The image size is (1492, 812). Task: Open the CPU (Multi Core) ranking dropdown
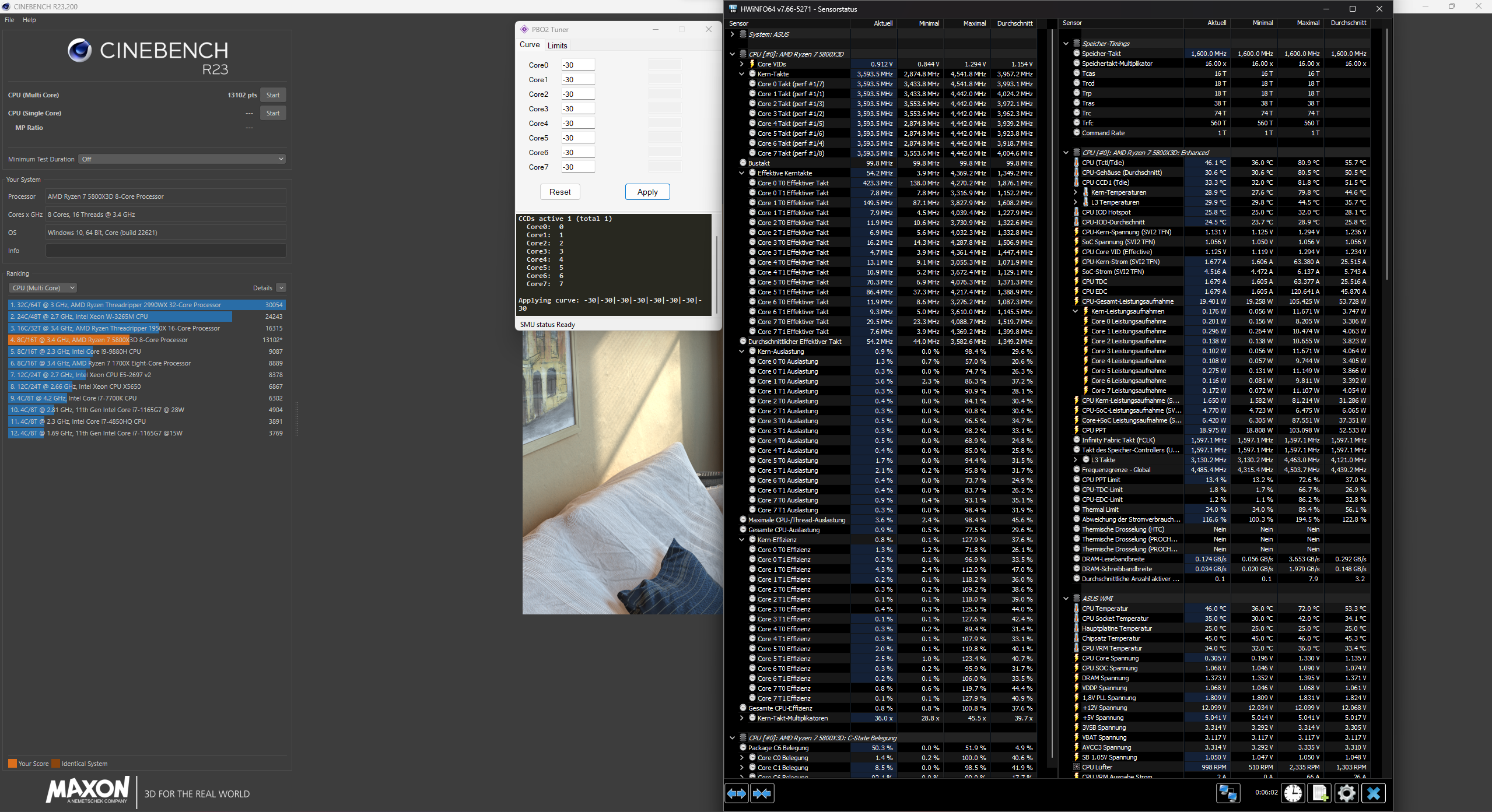pyautogui.click(x=43, y=288)
